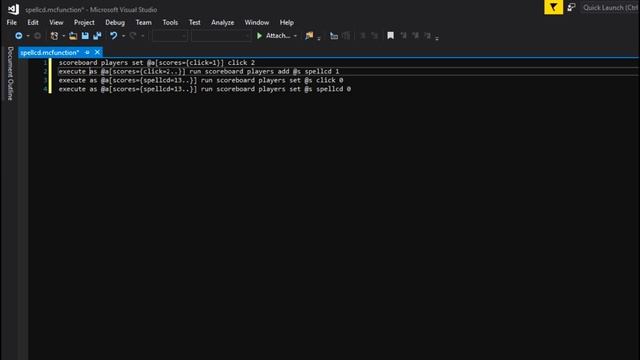Open toolbar overflow options after bookmark icons
This screenshot has height=360, width=640.
click(x=437, y=37)
